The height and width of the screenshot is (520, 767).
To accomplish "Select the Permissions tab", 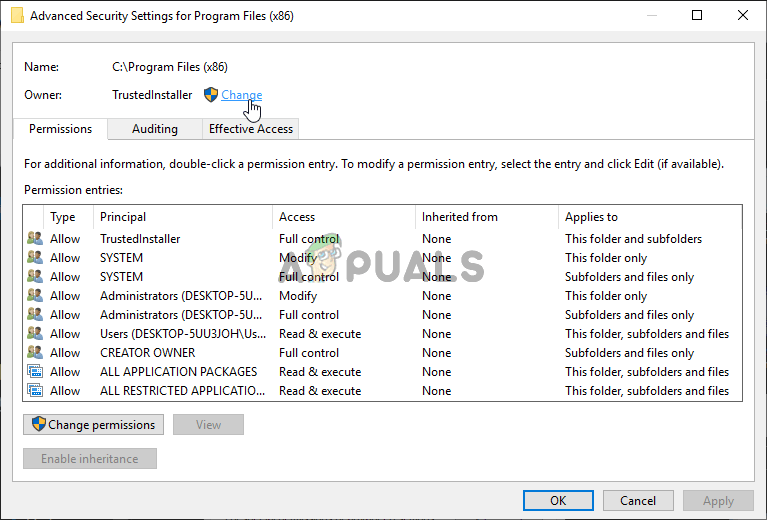I will (x=60, y=129).
